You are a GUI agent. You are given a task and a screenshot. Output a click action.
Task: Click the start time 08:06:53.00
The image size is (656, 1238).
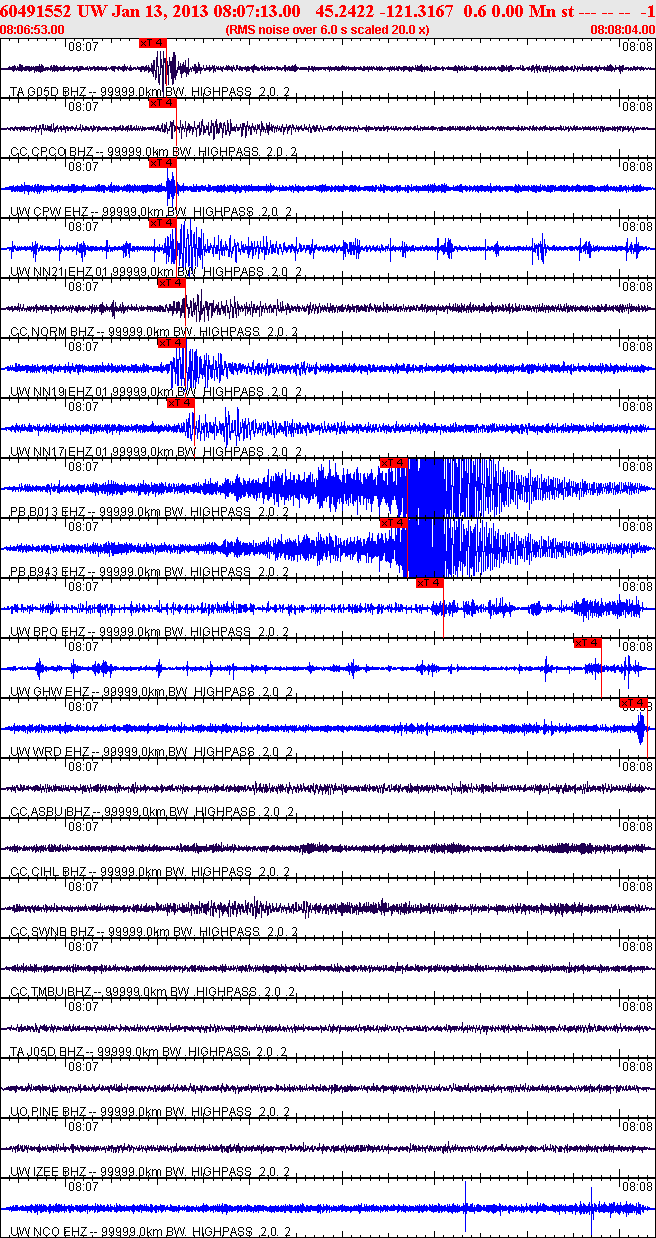(33, 30)
